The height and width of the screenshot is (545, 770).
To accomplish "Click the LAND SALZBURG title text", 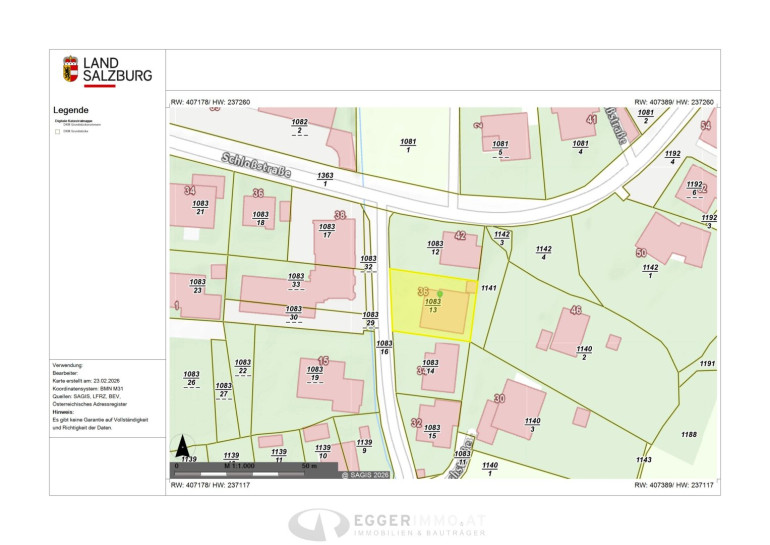I will point(117,69).
